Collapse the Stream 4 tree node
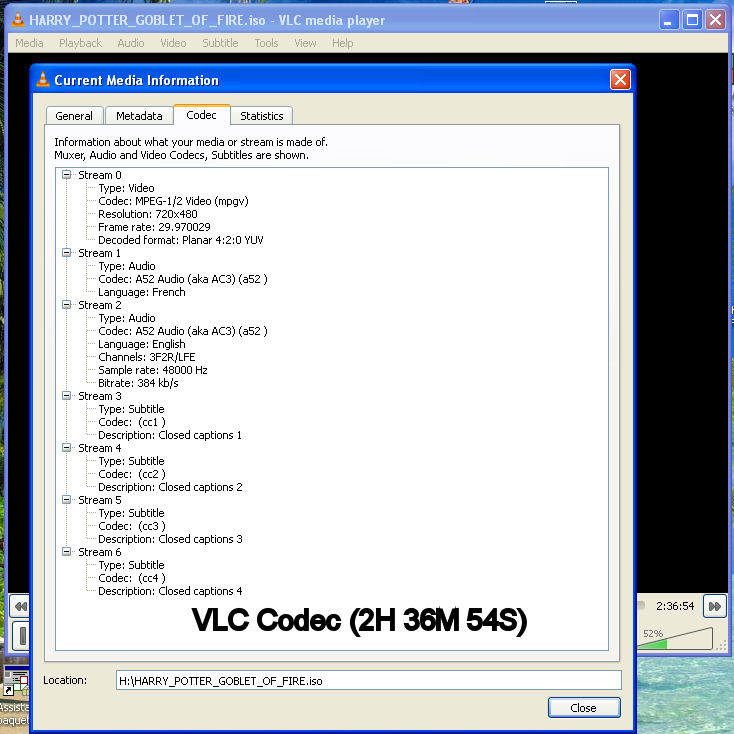The width and height of the screenshot is (734, 734). click(66, 448)
